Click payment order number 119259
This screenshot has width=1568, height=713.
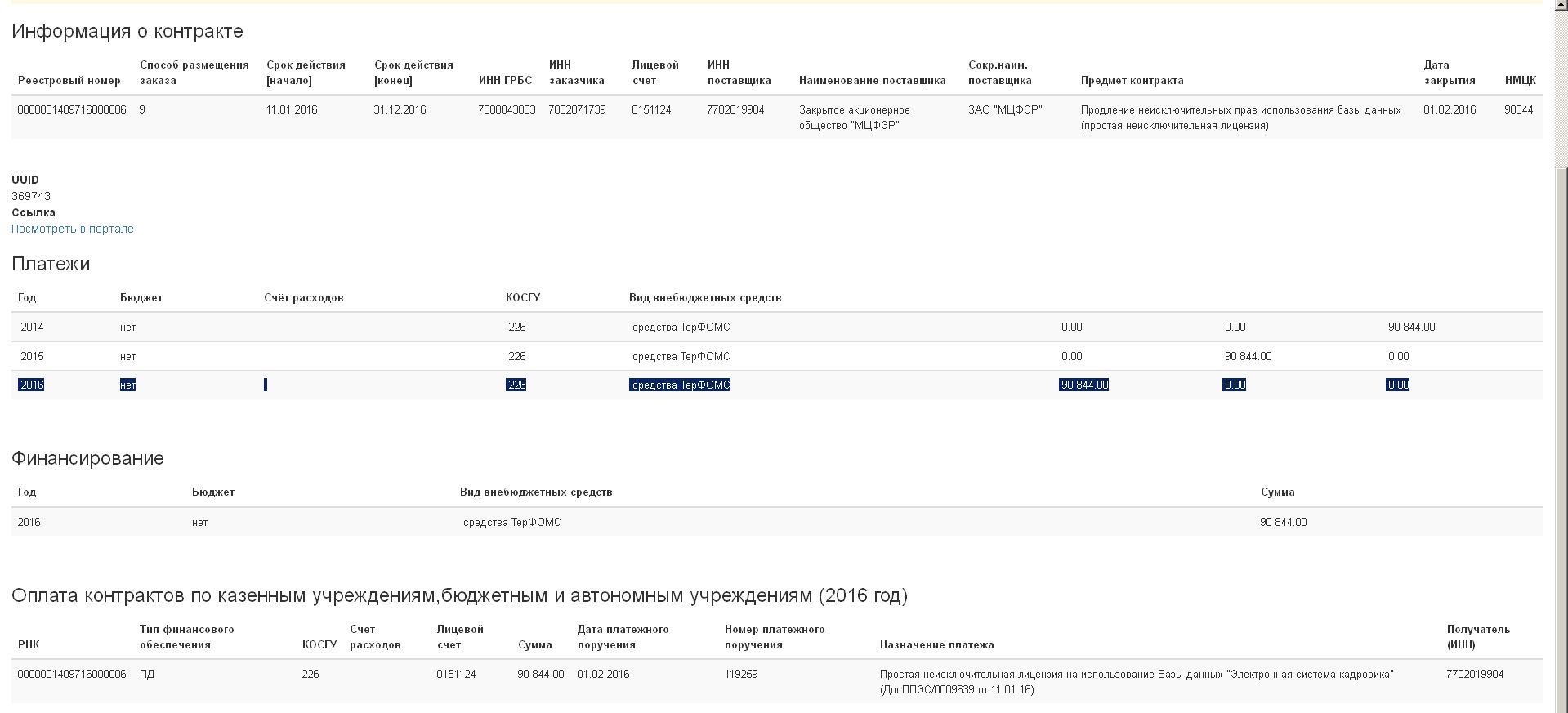(x=741, y=675)
